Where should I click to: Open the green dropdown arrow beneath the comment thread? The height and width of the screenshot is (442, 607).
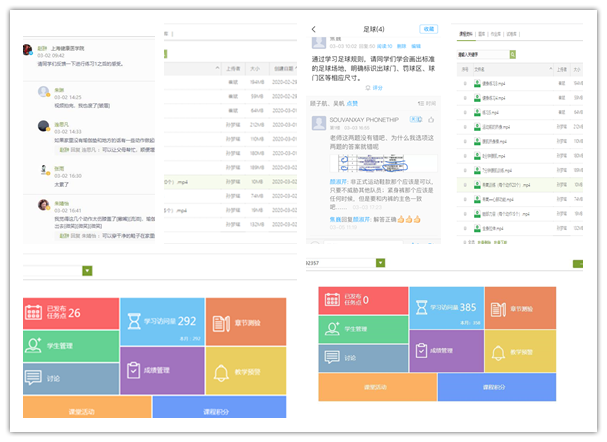pos(88,270)
